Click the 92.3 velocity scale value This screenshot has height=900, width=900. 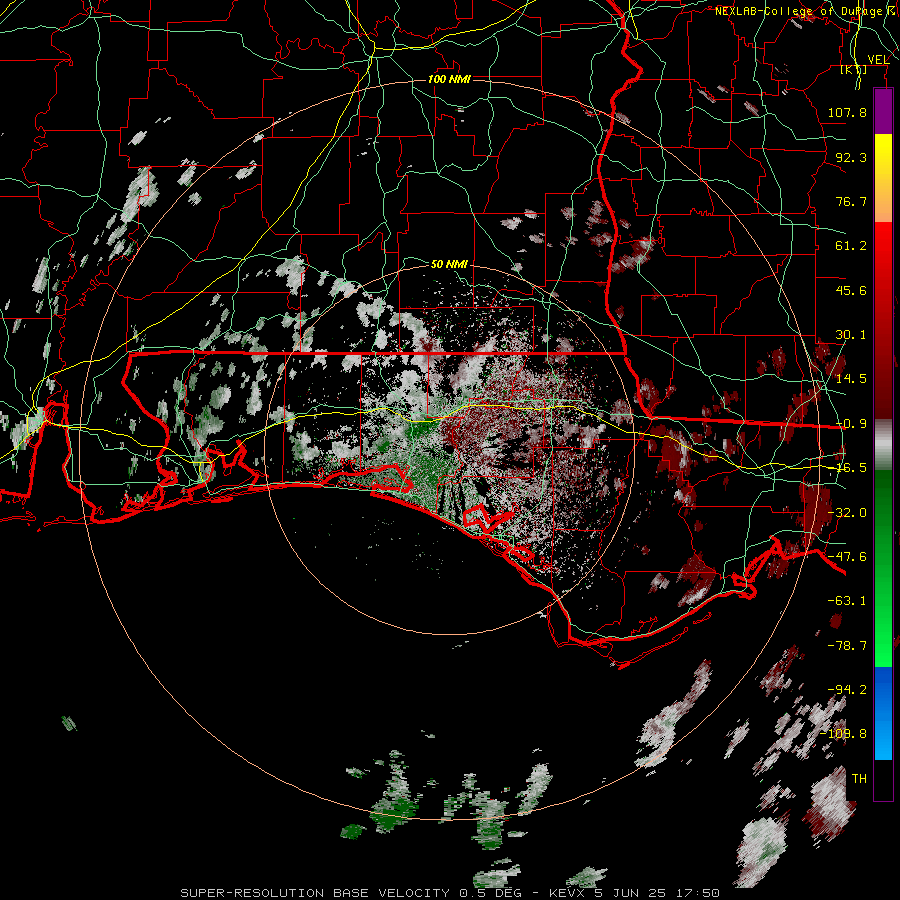(851, 157)
